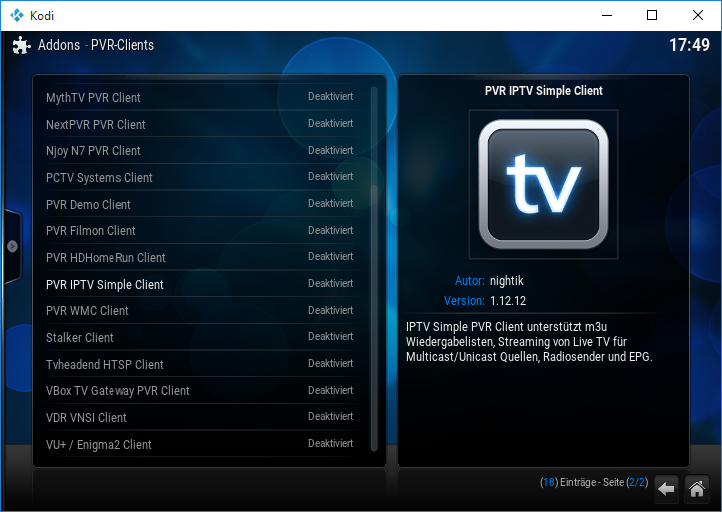Image resolution: width=722 pixels, height=512 pixels.
Task: Click the PVR IPTV Simple Client thumbnail
Action: coord(543,184)
